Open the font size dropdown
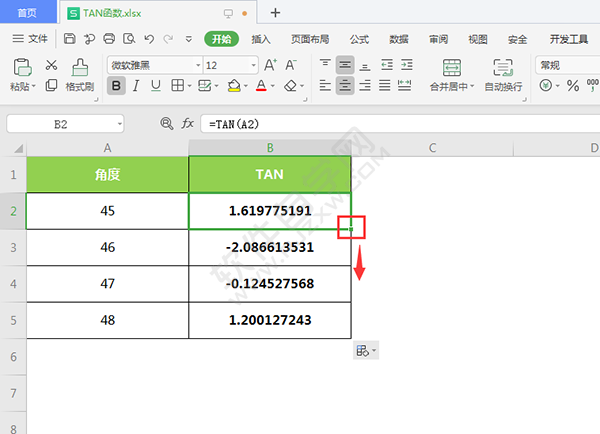 click(253, 65)
